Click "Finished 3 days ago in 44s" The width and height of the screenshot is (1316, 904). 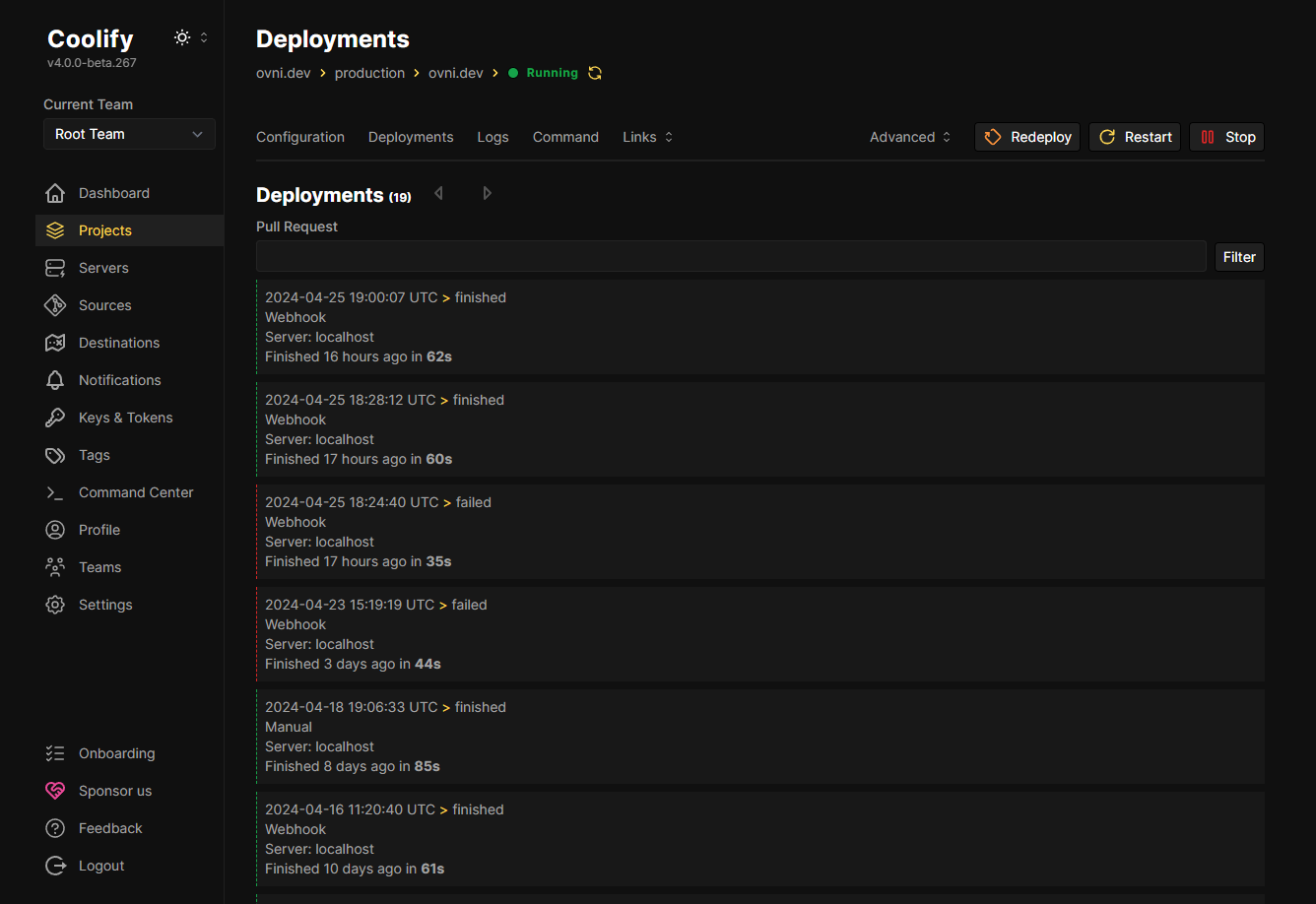353,664
